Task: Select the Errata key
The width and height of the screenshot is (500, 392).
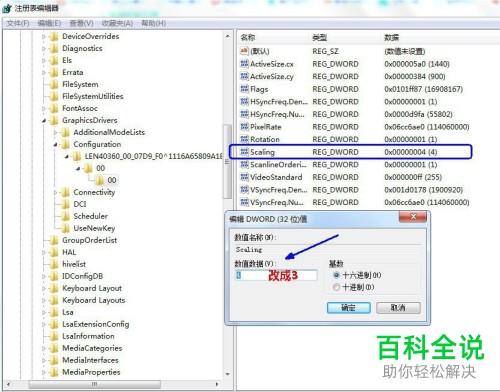Action: point(73,72)
